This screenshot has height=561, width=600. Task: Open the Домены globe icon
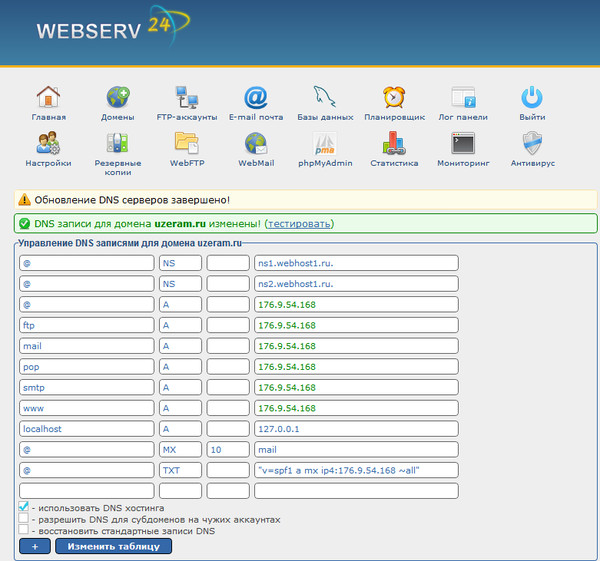pos(118,97)
